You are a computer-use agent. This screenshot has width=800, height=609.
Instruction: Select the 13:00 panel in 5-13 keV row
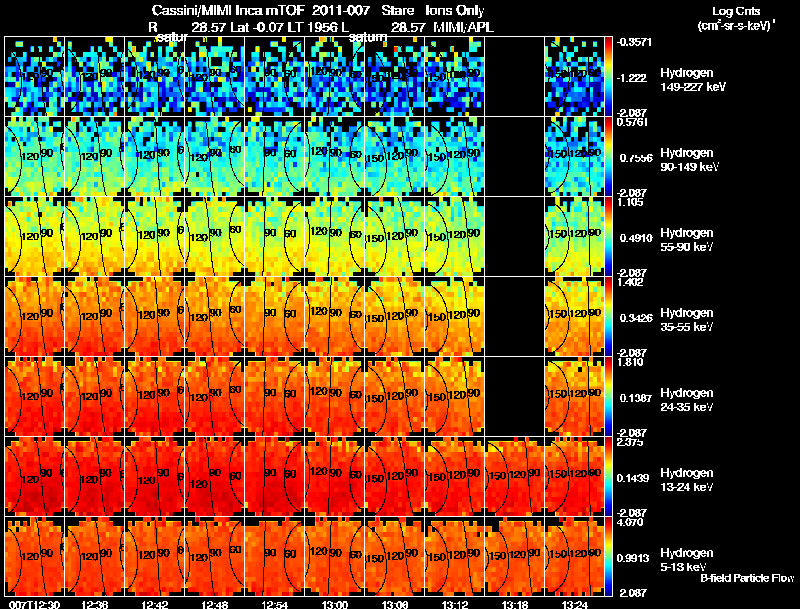coord(335,556)
